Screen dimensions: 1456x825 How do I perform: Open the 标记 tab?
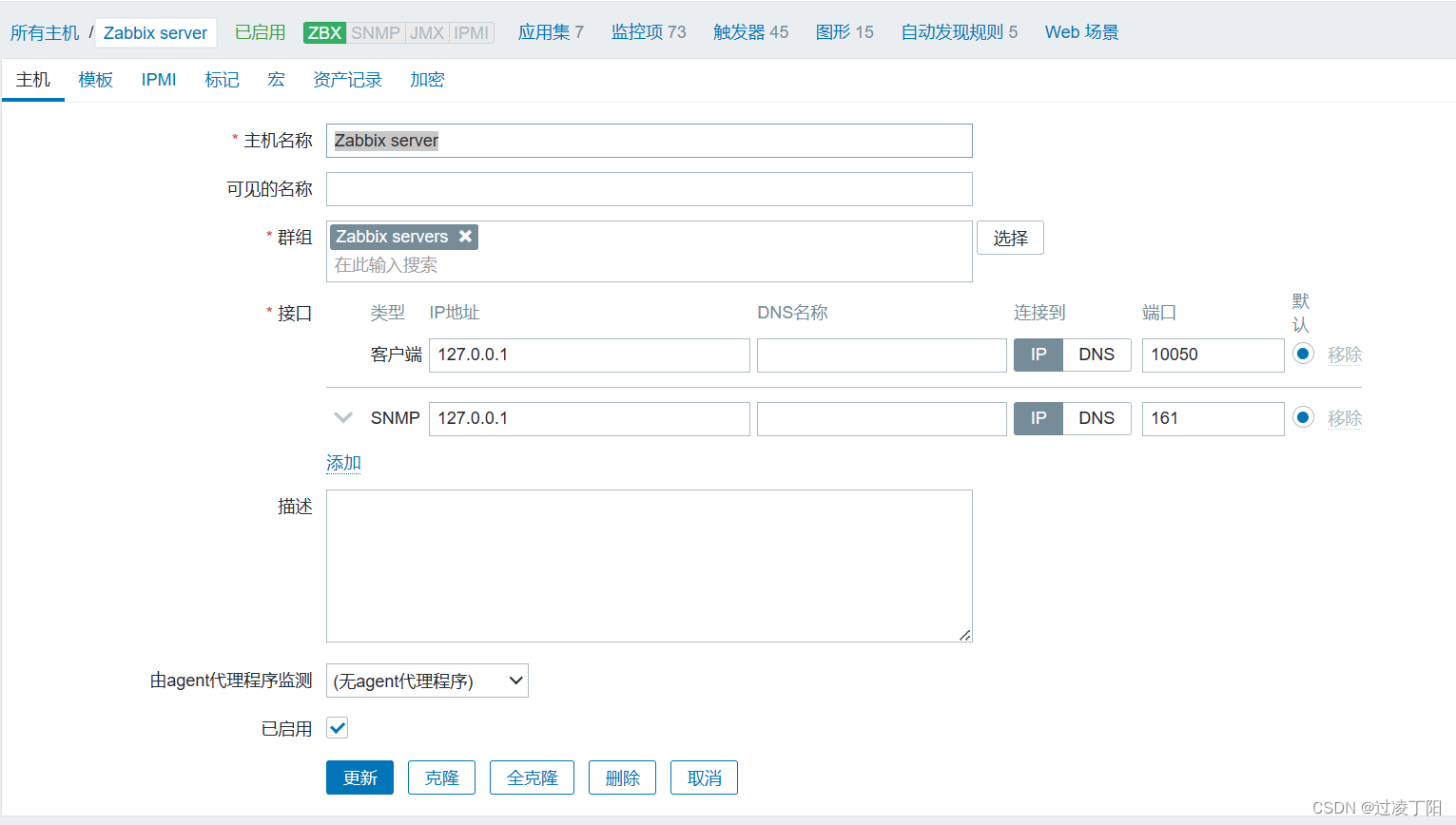222,80
